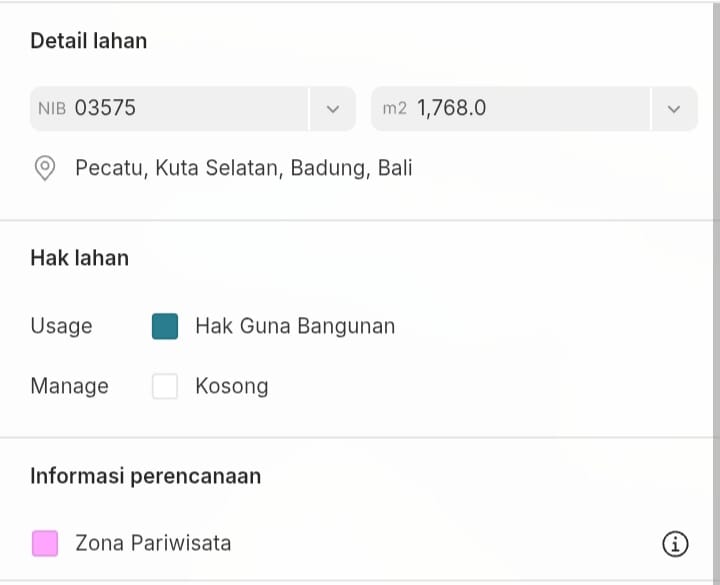The image size is (720, 585).
Task: Click the location pin icon
Action: 45,168
